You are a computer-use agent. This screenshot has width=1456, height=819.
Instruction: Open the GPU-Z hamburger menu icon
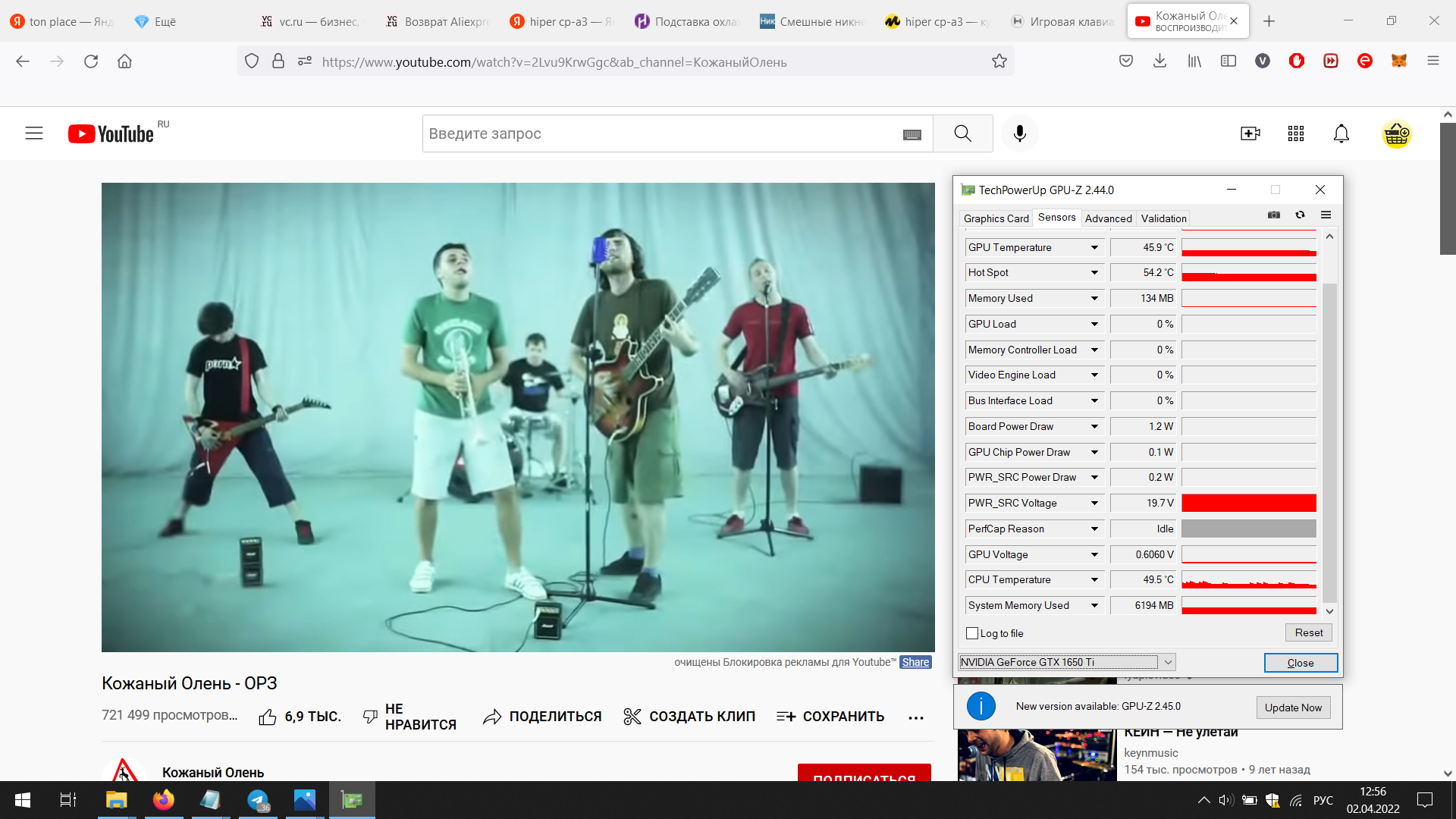1326,215
